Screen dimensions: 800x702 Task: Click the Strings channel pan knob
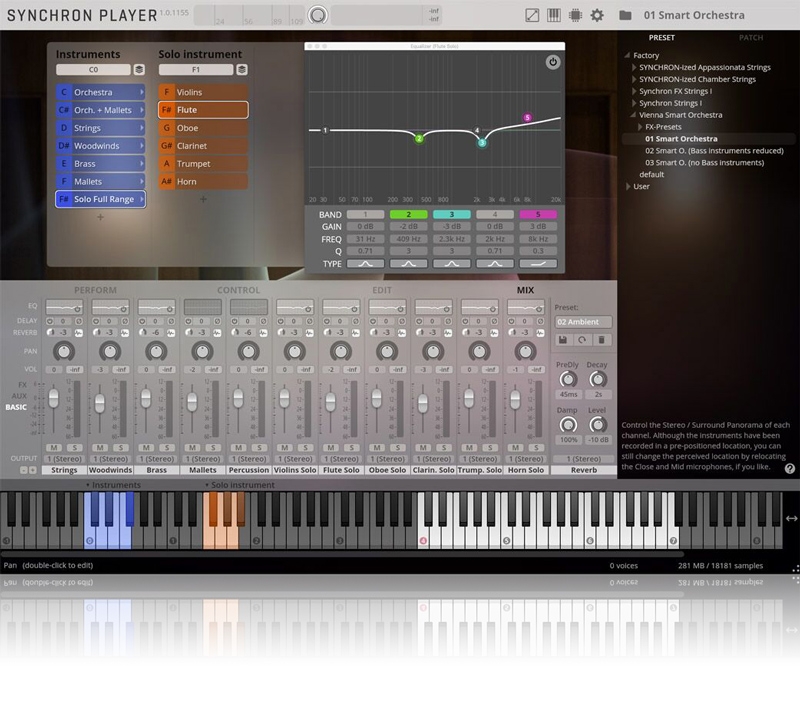tap(64, 351)
